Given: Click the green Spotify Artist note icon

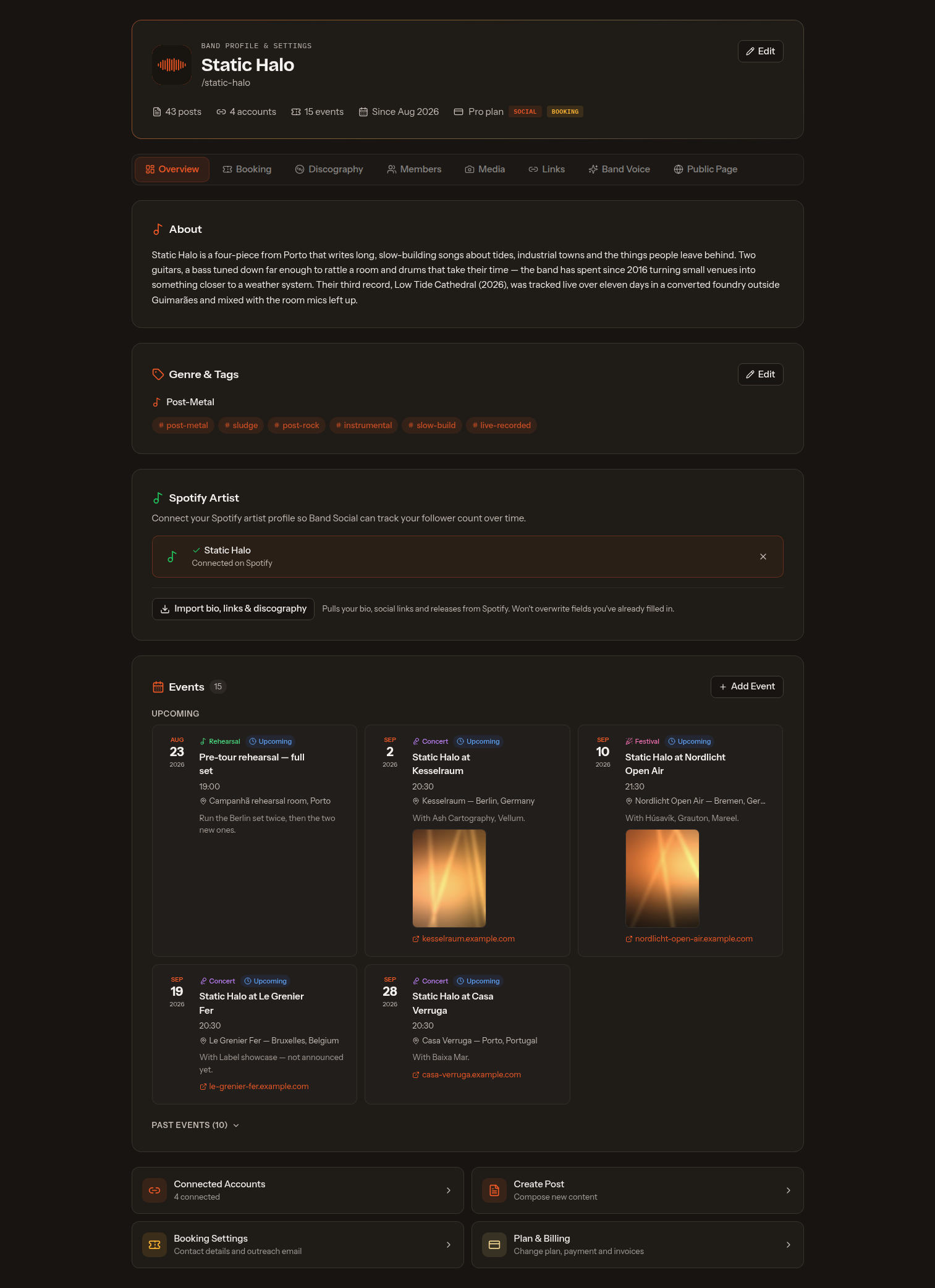Looking at the screenshot, I should tap(158, 498).
